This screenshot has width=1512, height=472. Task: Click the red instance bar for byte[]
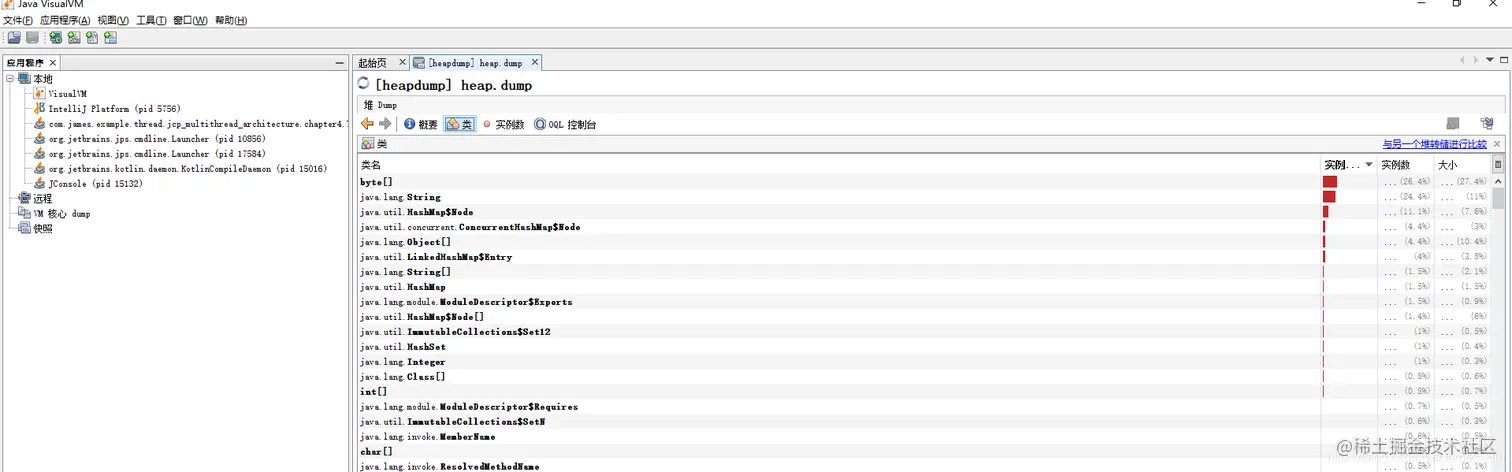pos(1330,182)
